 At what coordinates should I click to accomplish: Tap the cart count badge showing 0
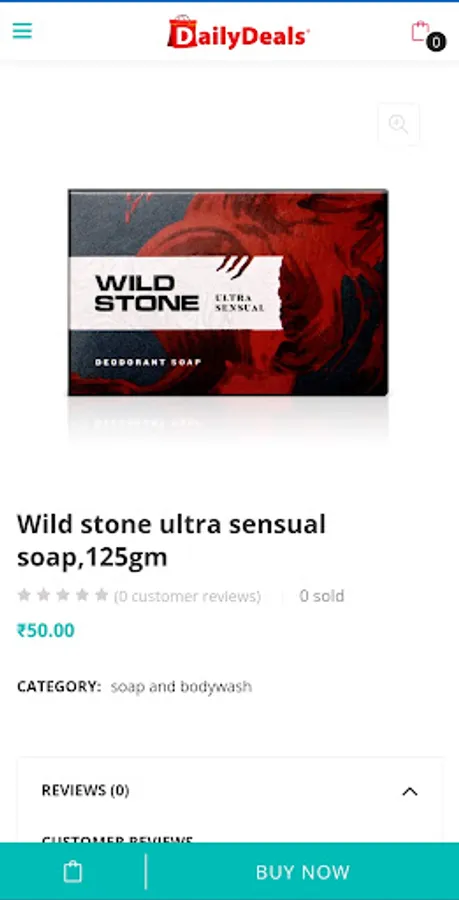pos(436,42)
